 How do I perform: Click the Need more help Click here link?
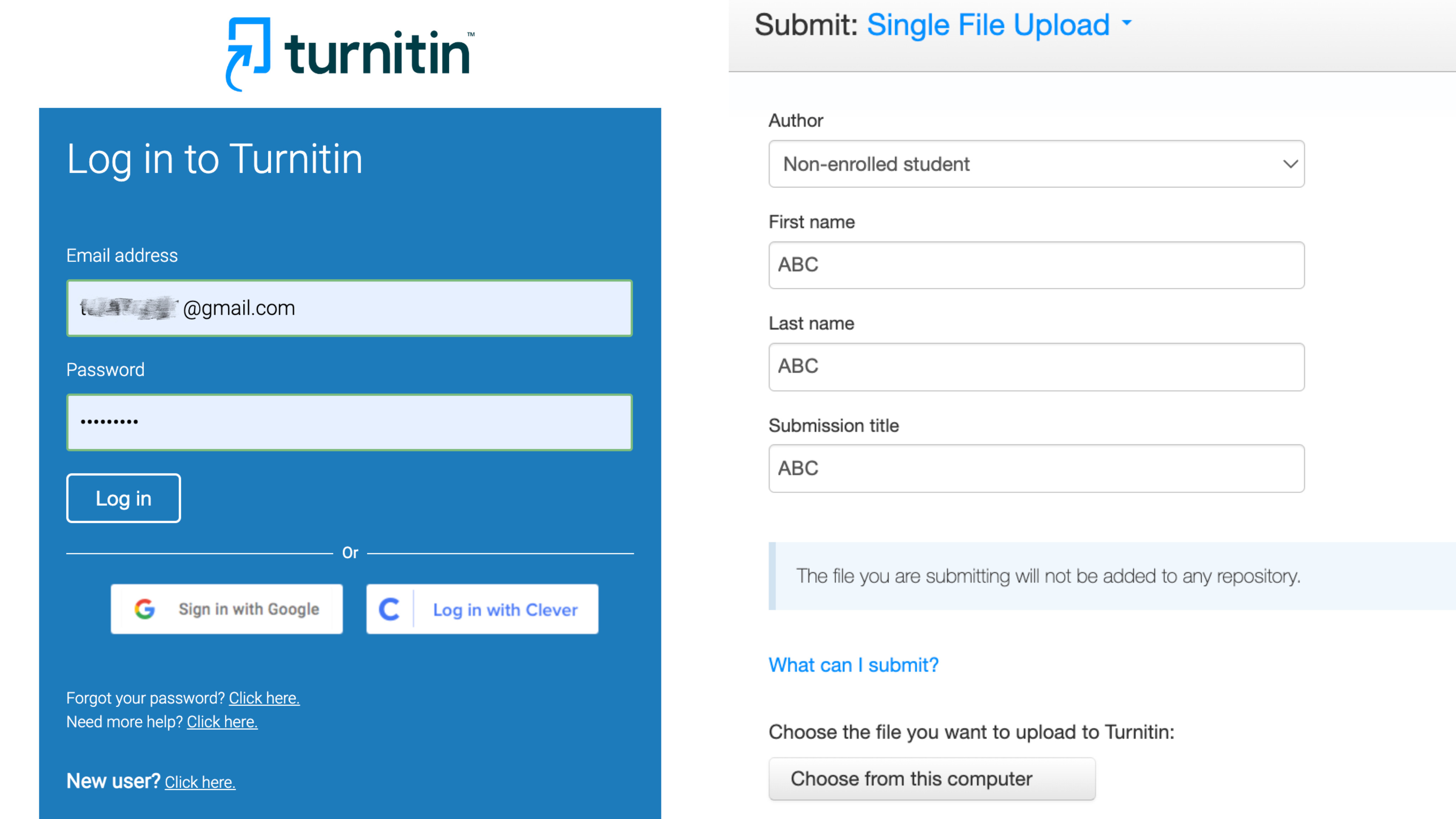[x=222, y=722]
